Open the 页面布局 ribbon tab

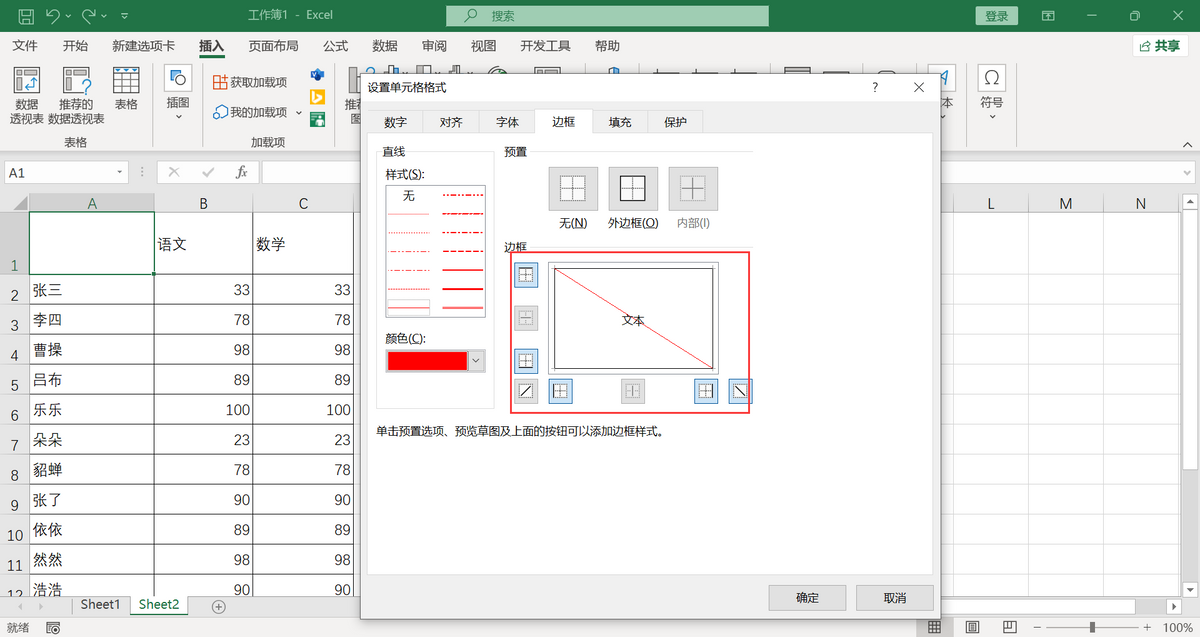[x=273, y=46]
